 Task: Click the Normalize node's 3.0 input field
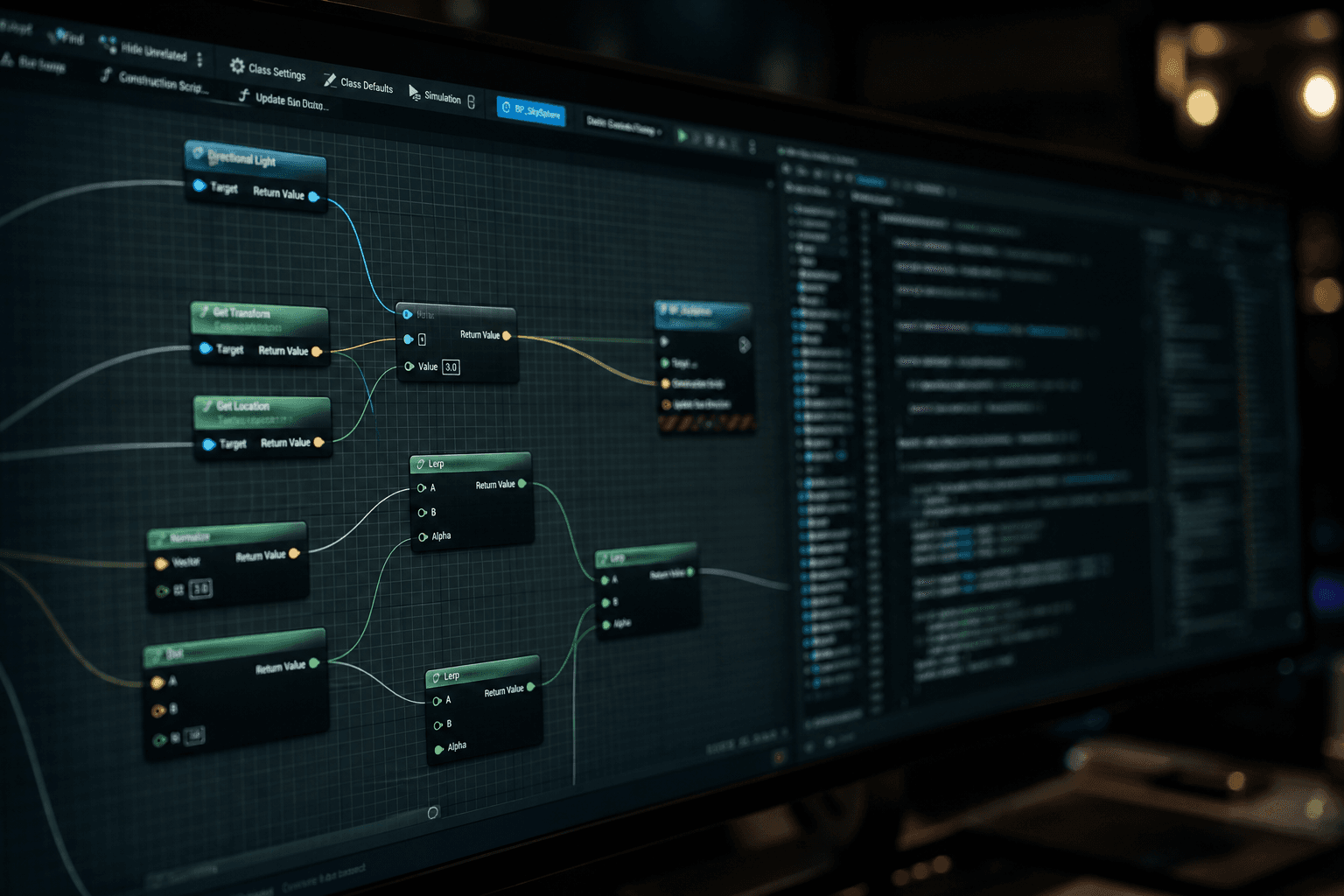point(200,589)
